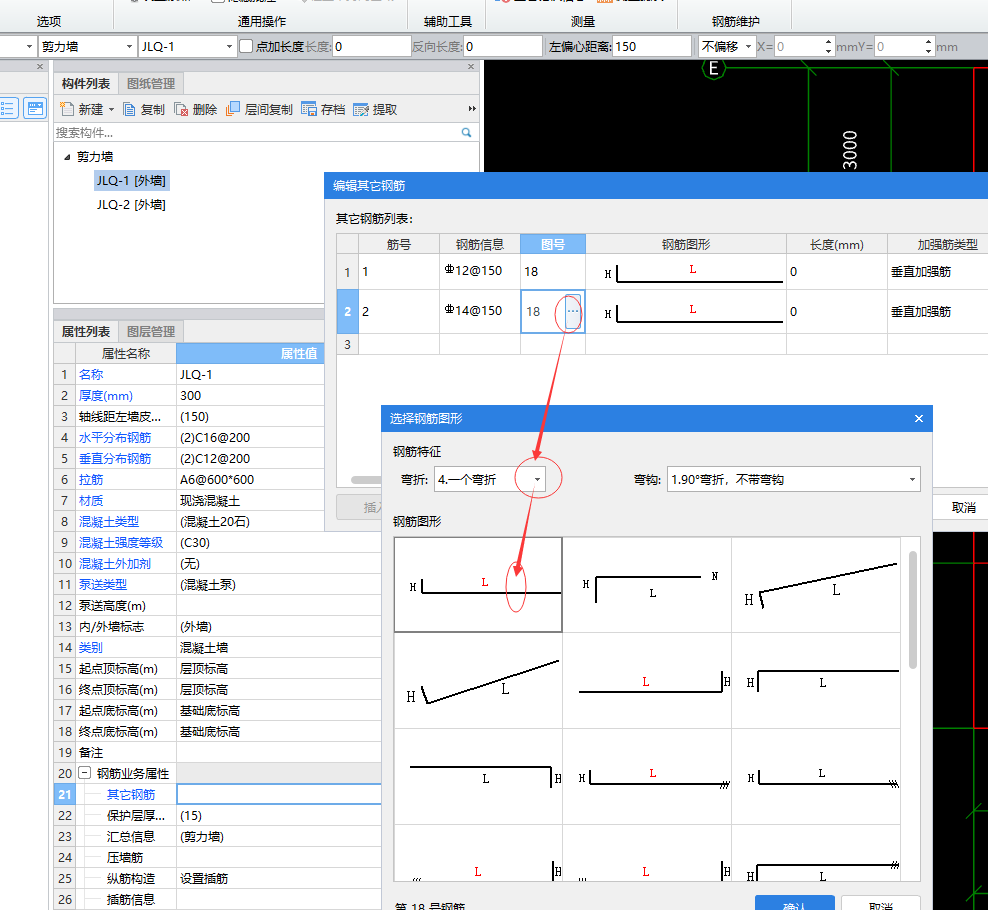The height and width of the screenshot is (910, 988).
Task: Click the rebar shape list vertical scrollbar
Action: coord(913,610)
